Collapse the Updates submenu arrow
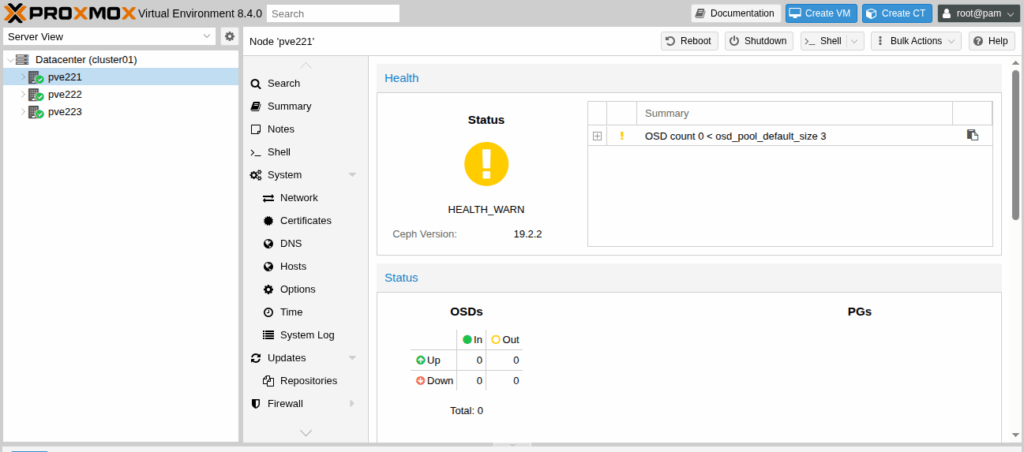 [x=353, y=358]
